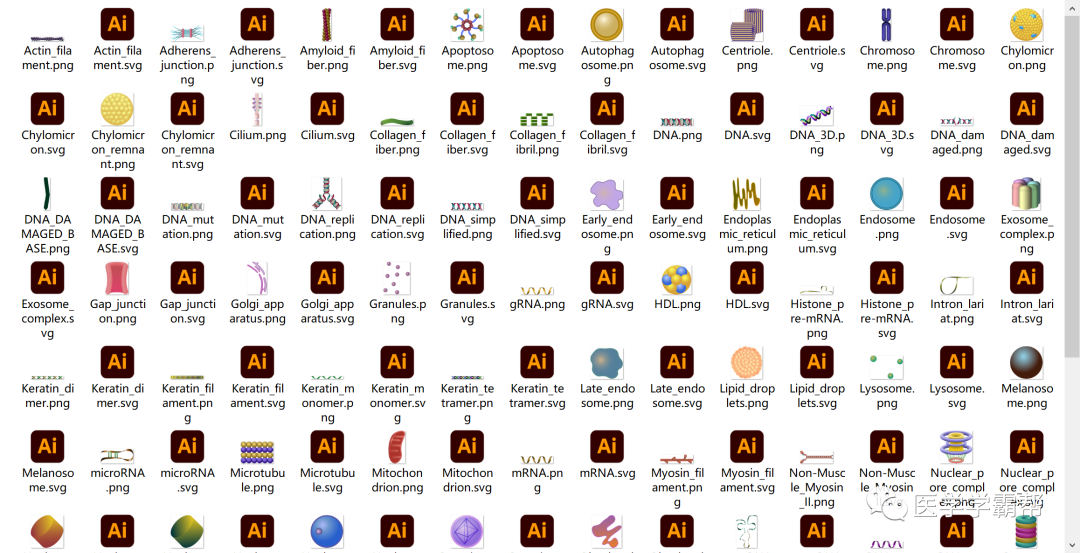Click the file name DNA.png
Viewport: 1080px width, 553px height.
point(677,135)
